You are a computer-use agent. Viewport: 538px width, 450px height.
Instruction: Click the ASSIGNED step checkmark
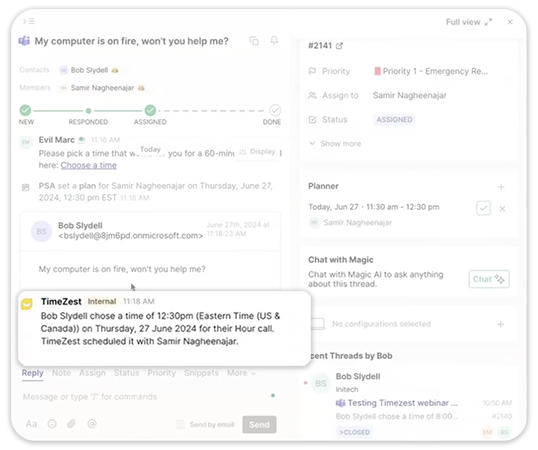pyautogui.click(x=150, y=110)
